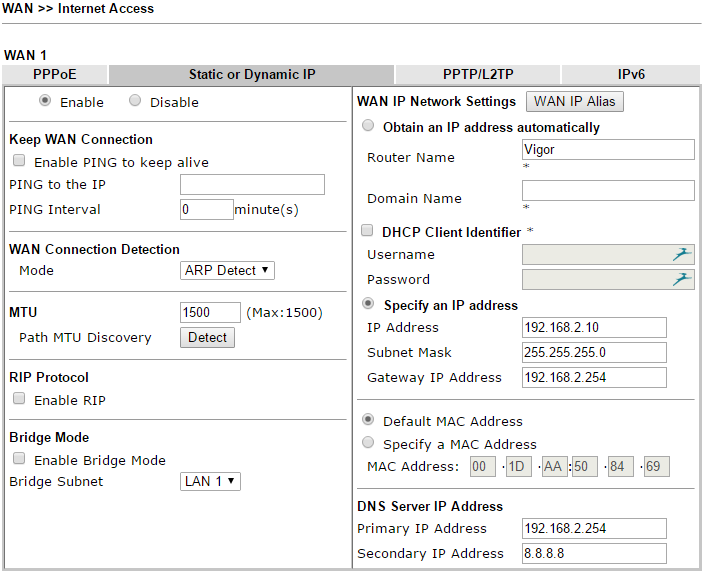Click the MAC Address octet 84 field
Image resolution: width=706 pixels, height=580 pixels.
coord(621,467)
